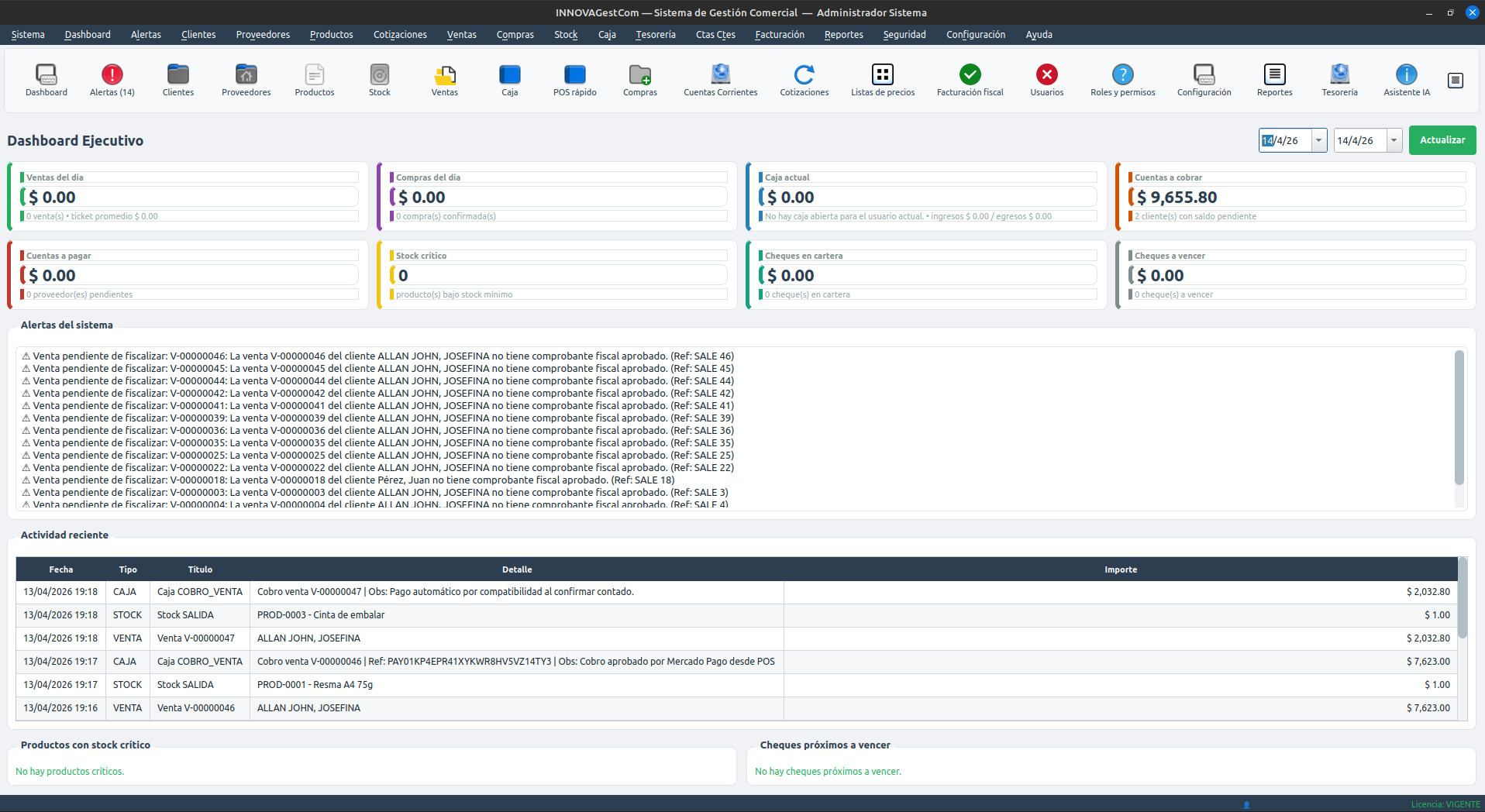The width and height of the screenshot is (1485, 812).
Task: Click the green Actualizar button
Action: pyautogui.click(x=1442, y=140)
